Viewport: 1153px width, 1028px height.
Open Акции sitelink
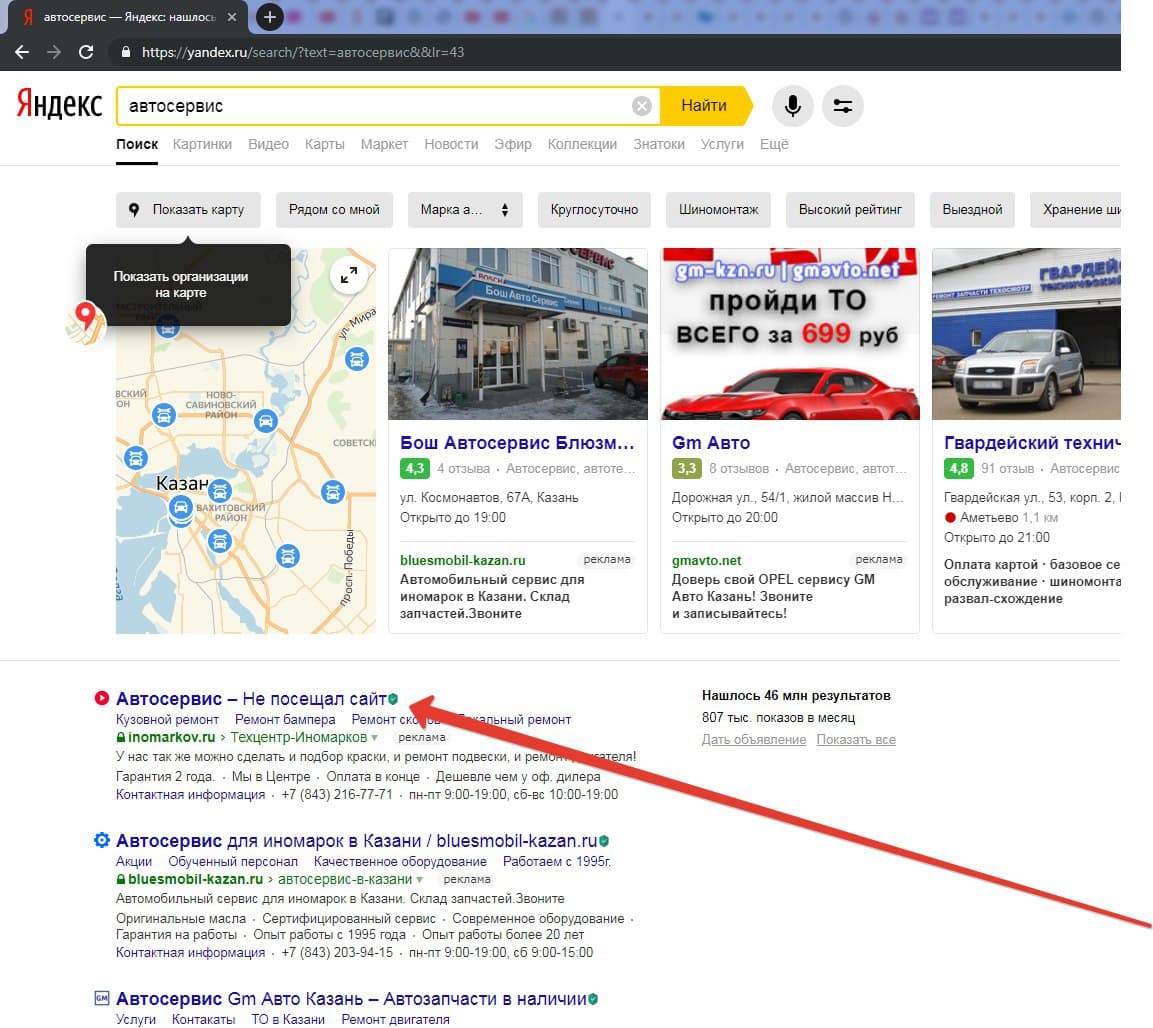[x=134, y=861]
